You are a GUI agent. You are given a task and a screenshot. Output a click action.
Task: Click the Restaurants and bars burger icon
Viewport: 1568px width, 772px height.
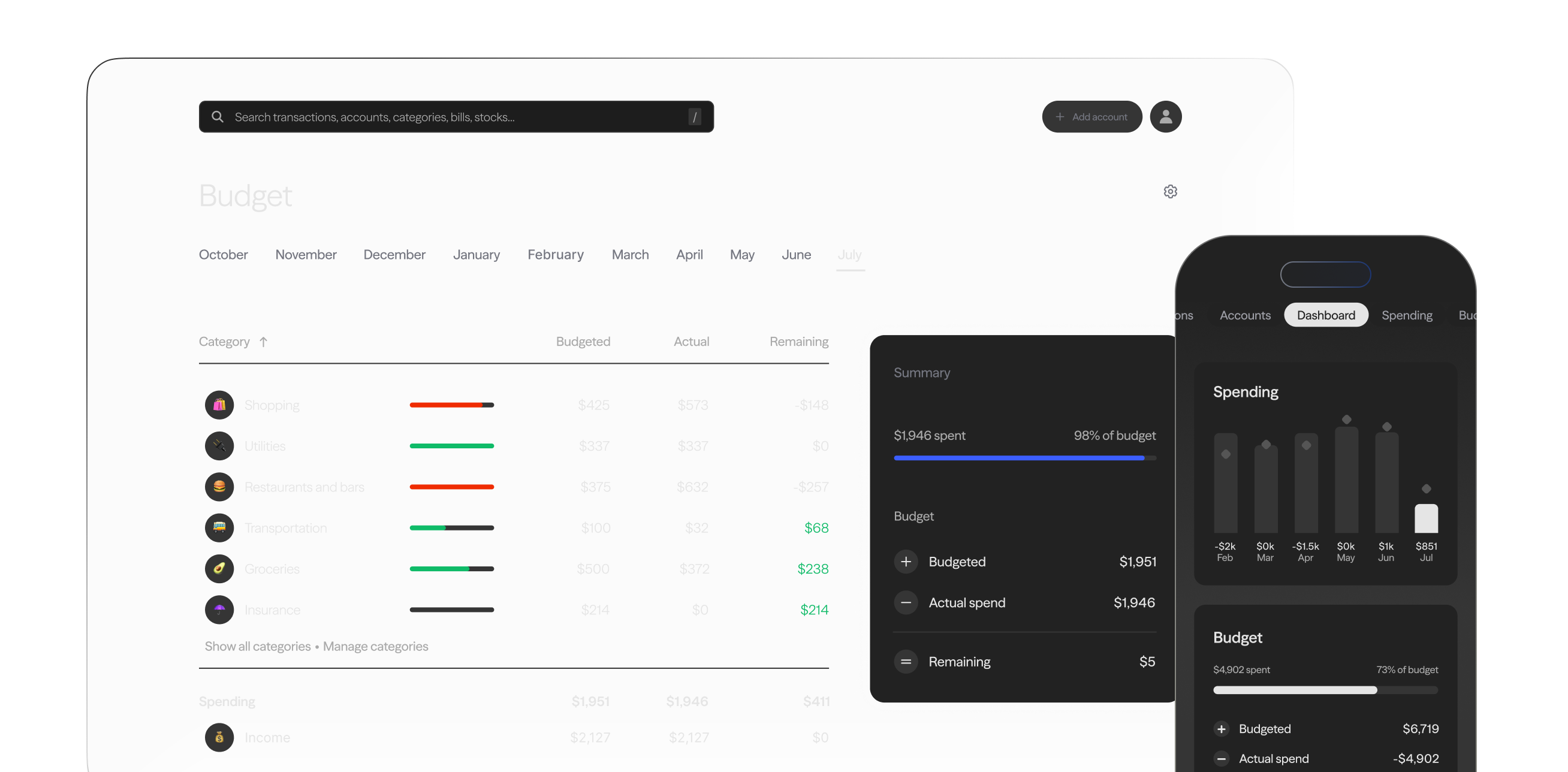click(x=219, y=487)
